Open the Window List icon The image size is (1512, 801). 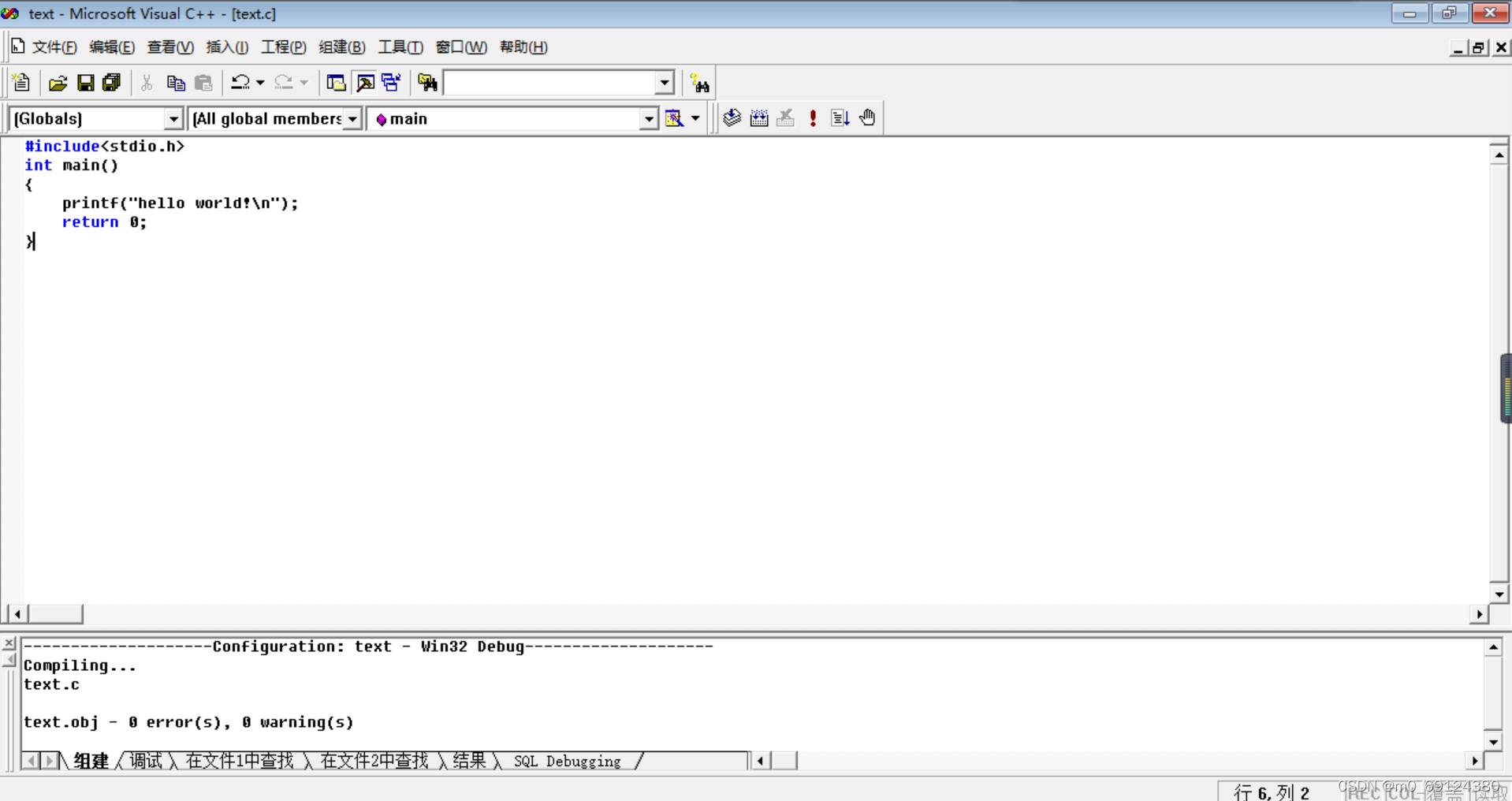point(391,83)
